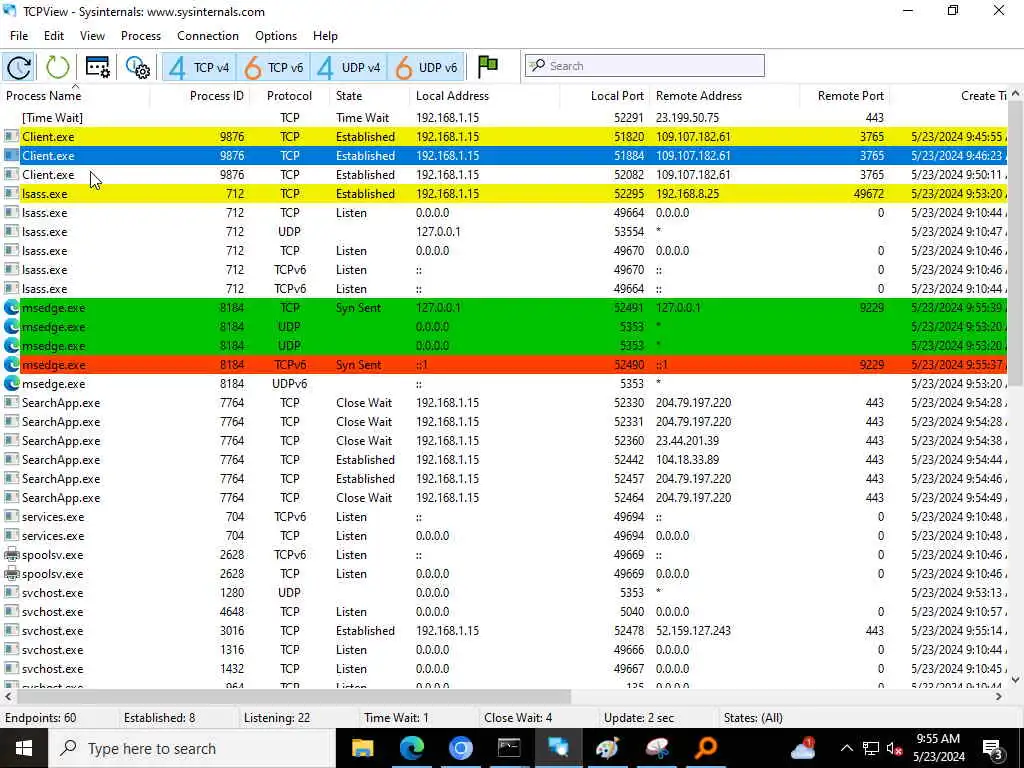Viewport: 1024px width, 768px height.
Task: Toggle the TCP v4 filter
Action: point(199,67)
